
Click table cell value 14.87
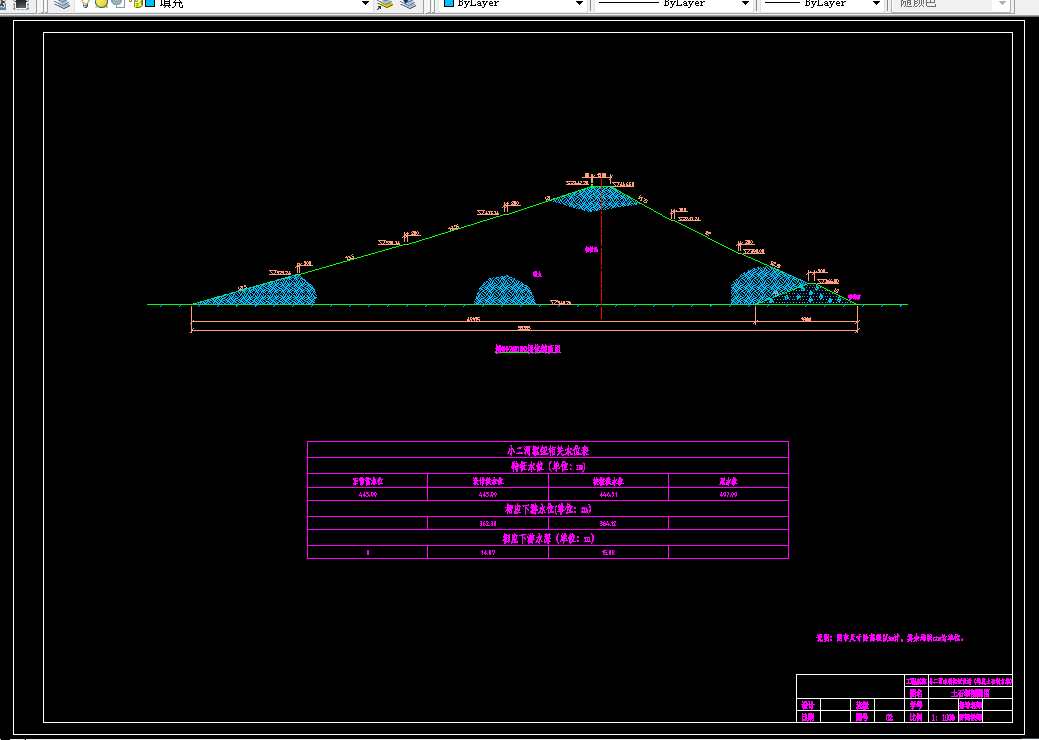[488, 552]
